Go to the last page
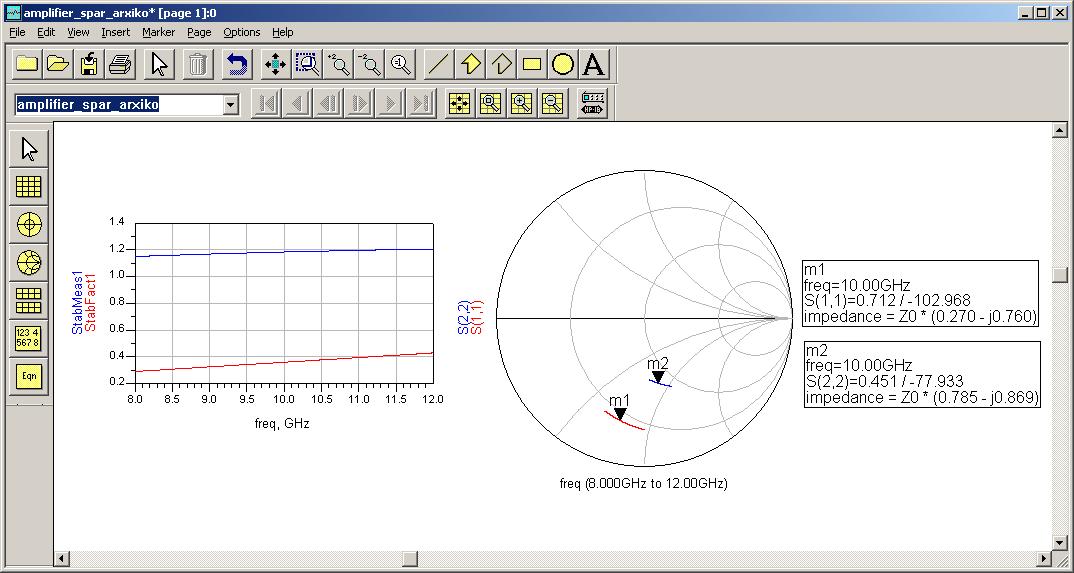 tap(421, 104)
